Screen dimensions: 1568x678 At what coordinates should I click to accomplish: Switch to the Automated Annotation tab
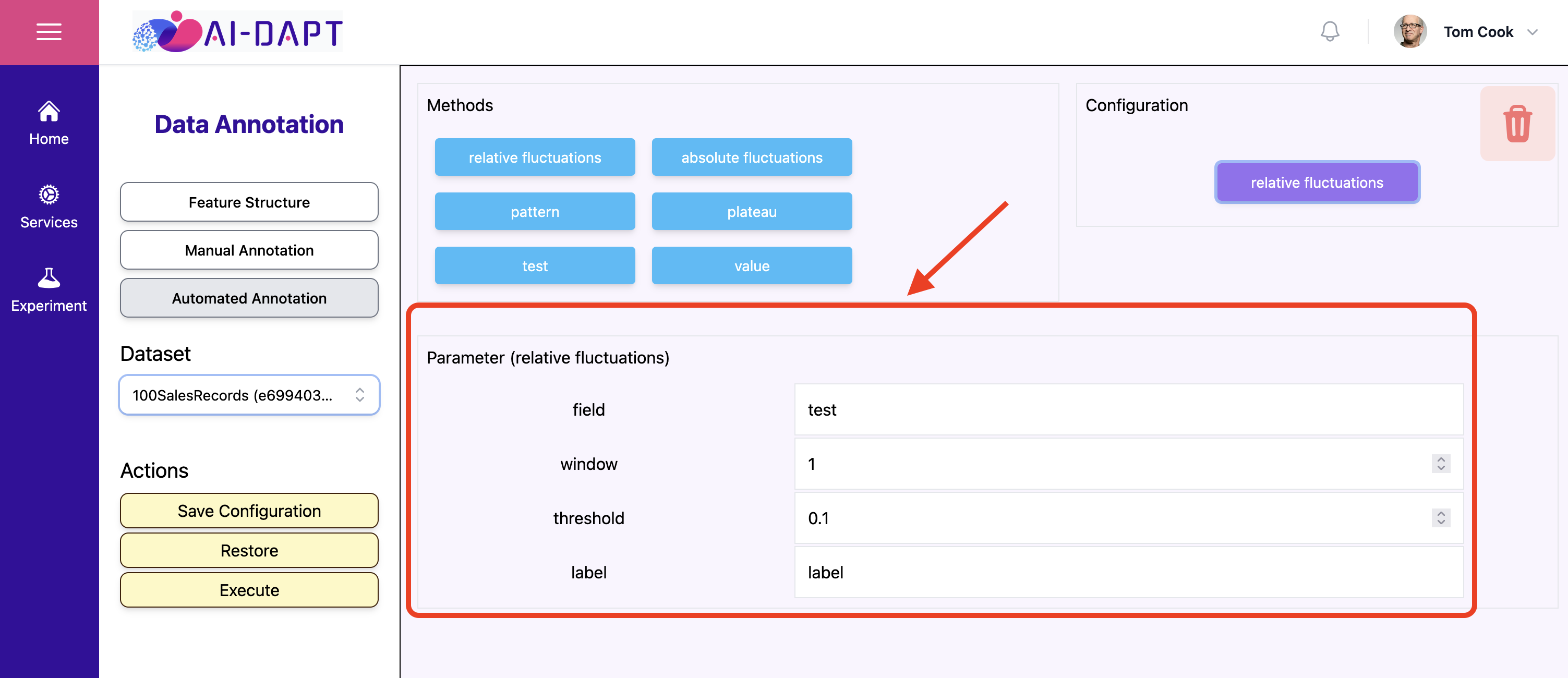pos(249,298)
